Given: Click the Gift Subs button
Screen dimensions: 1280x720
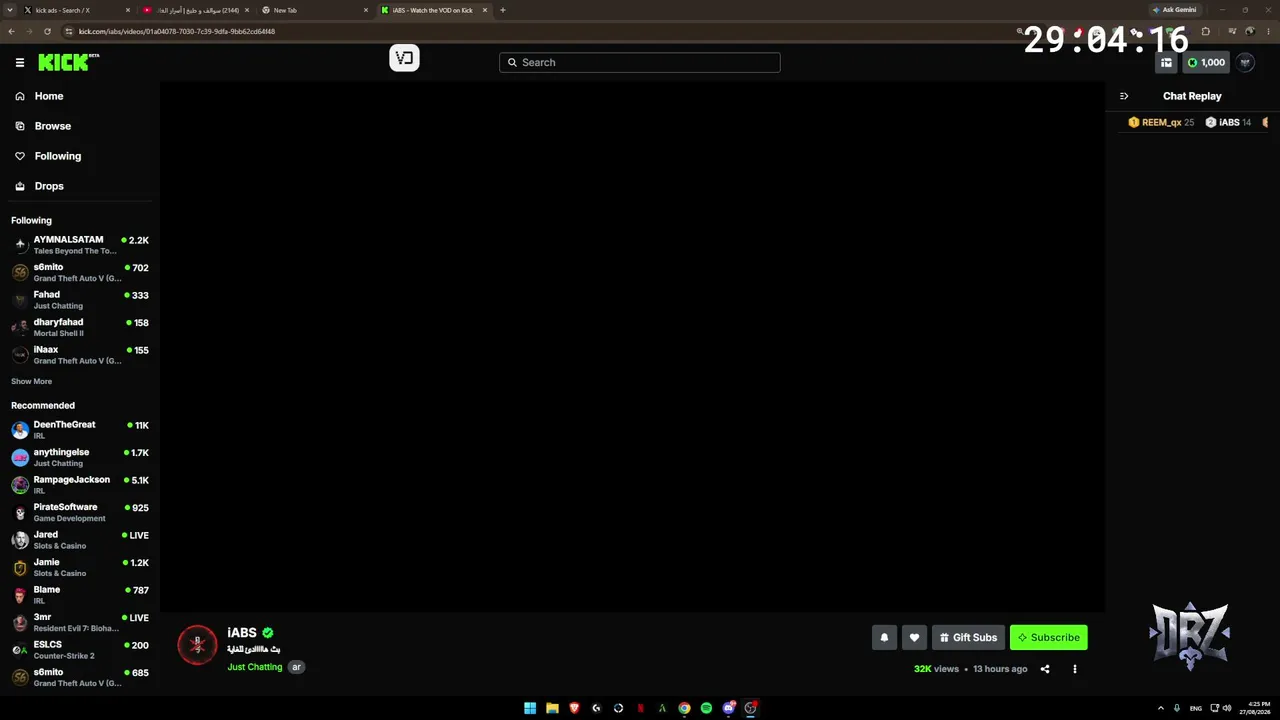Looking at the screenshot, I should click(968, 637).
